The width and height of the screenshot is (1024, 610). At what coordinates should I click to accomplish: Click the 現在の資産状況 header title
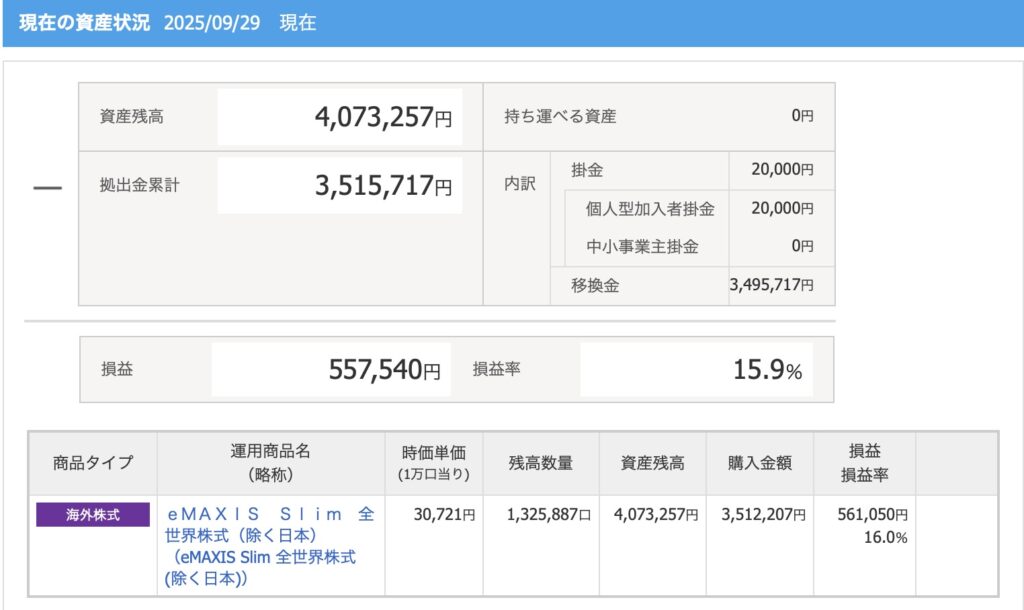pos(84,22)
